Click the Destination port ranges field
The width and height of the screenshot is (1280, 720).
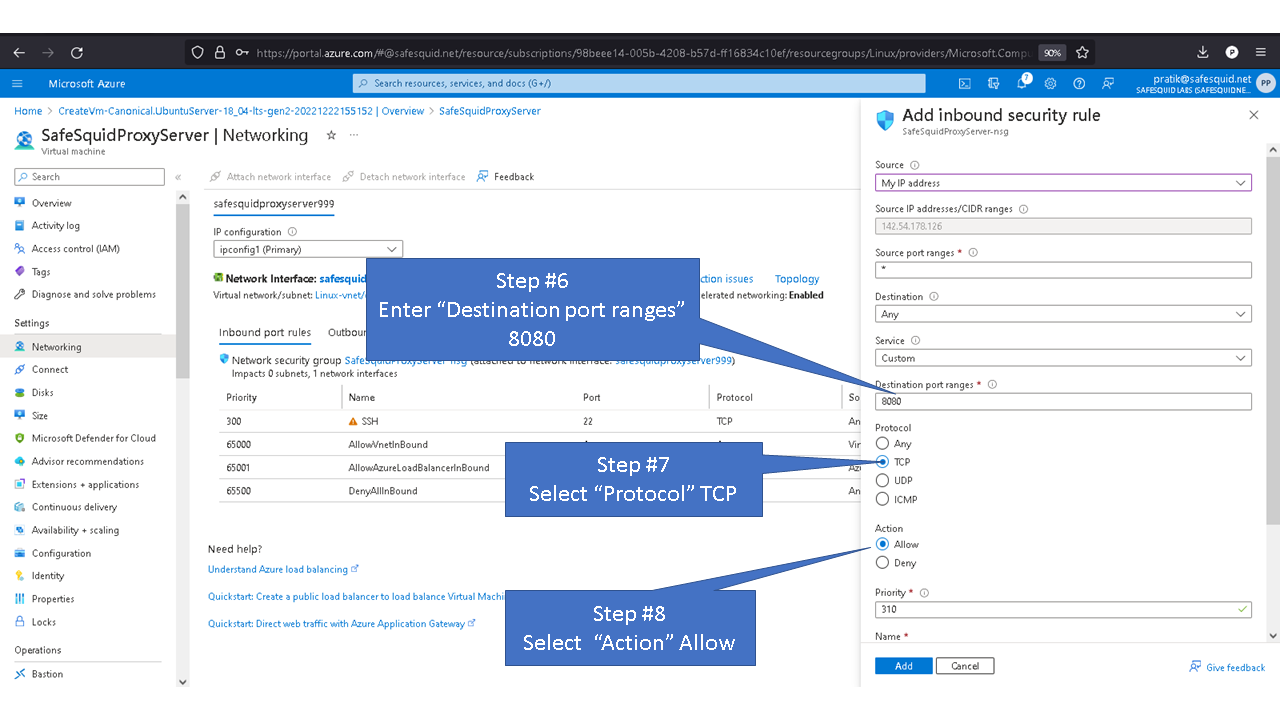(x=1063, y=402)
